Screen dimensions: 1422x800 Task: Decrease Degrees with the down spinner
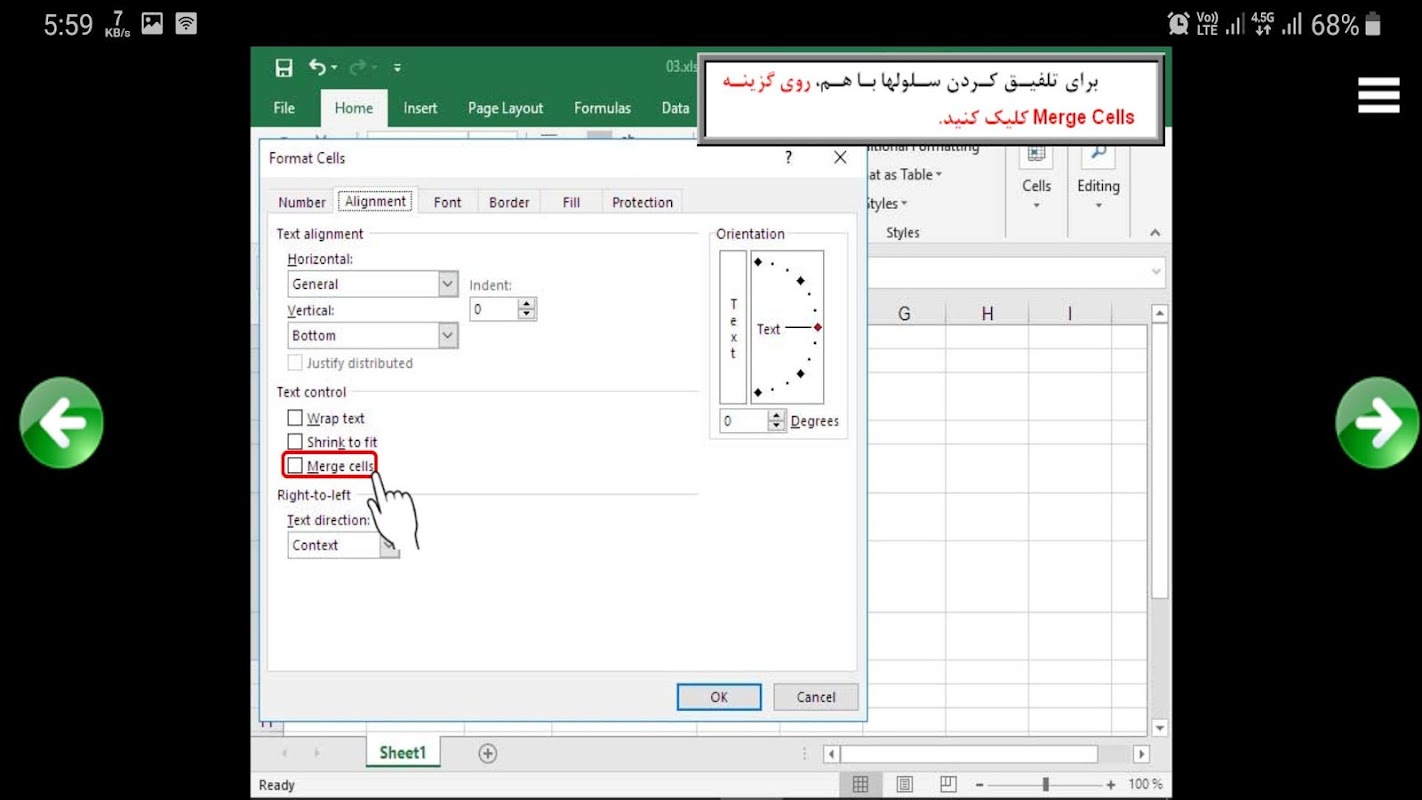pyautogui.click(x=777, y=426)
